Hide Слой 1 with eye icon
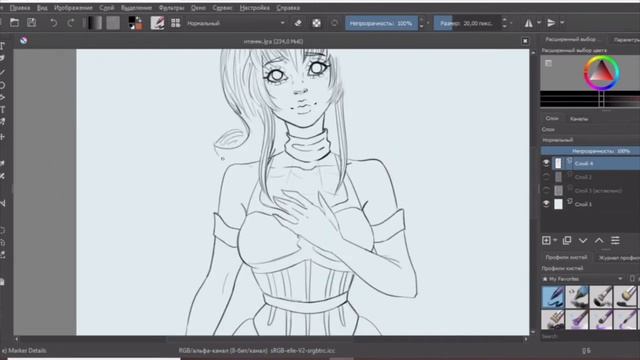The height and width of the screenshot is (360, 640). pos(546,204)
